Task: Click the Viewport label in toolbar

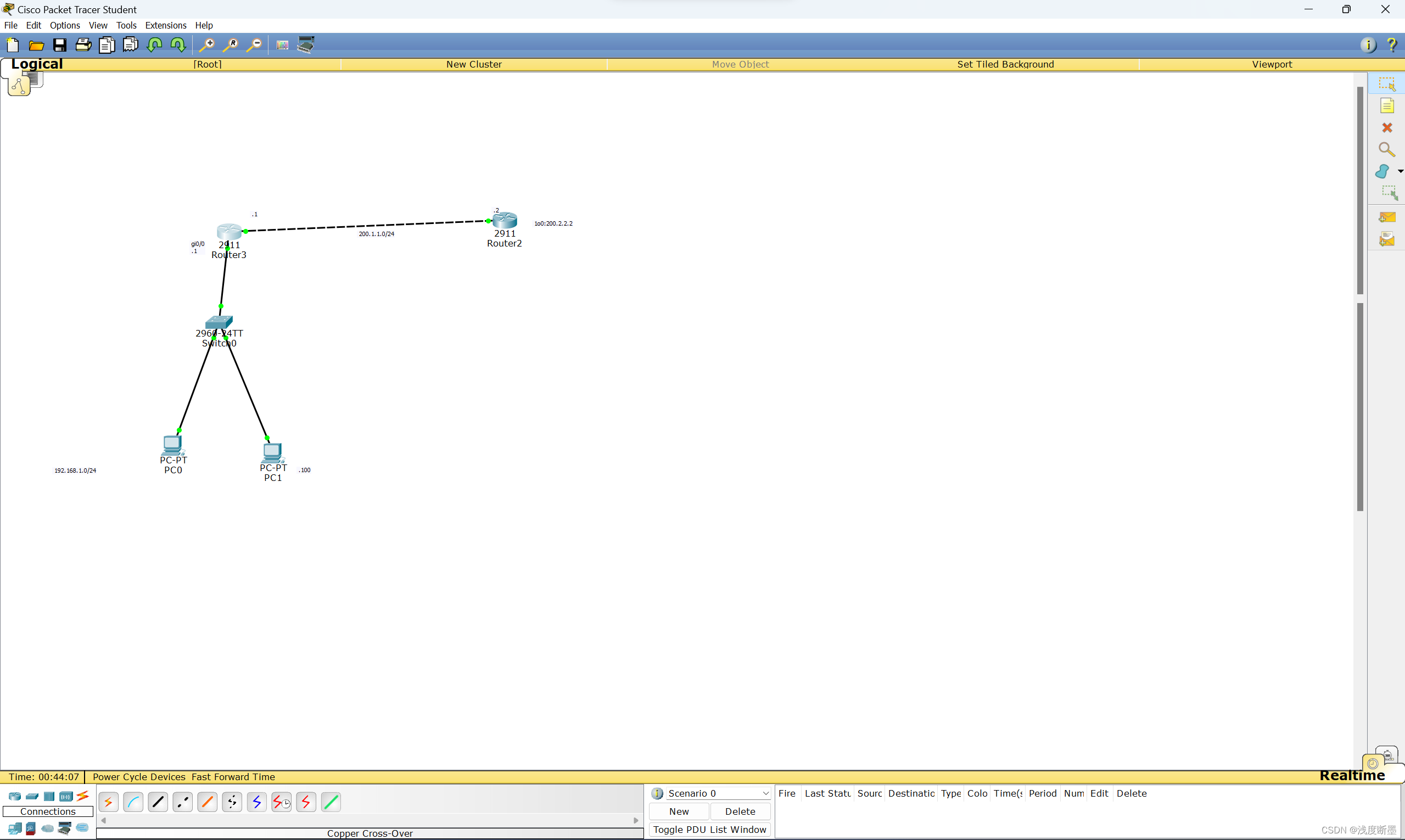Action: point(1271,64)
